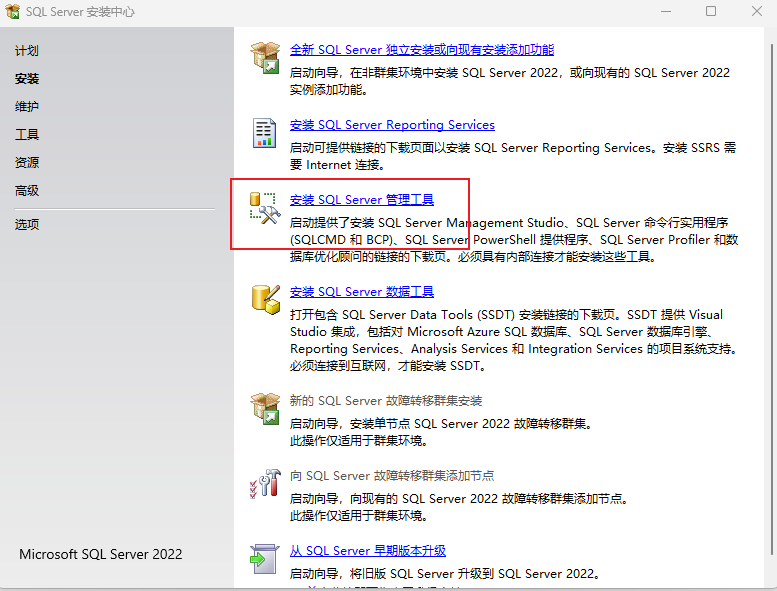Select the 安装 section in sidebar
The image size is (777, 591).
click(27, 79)
